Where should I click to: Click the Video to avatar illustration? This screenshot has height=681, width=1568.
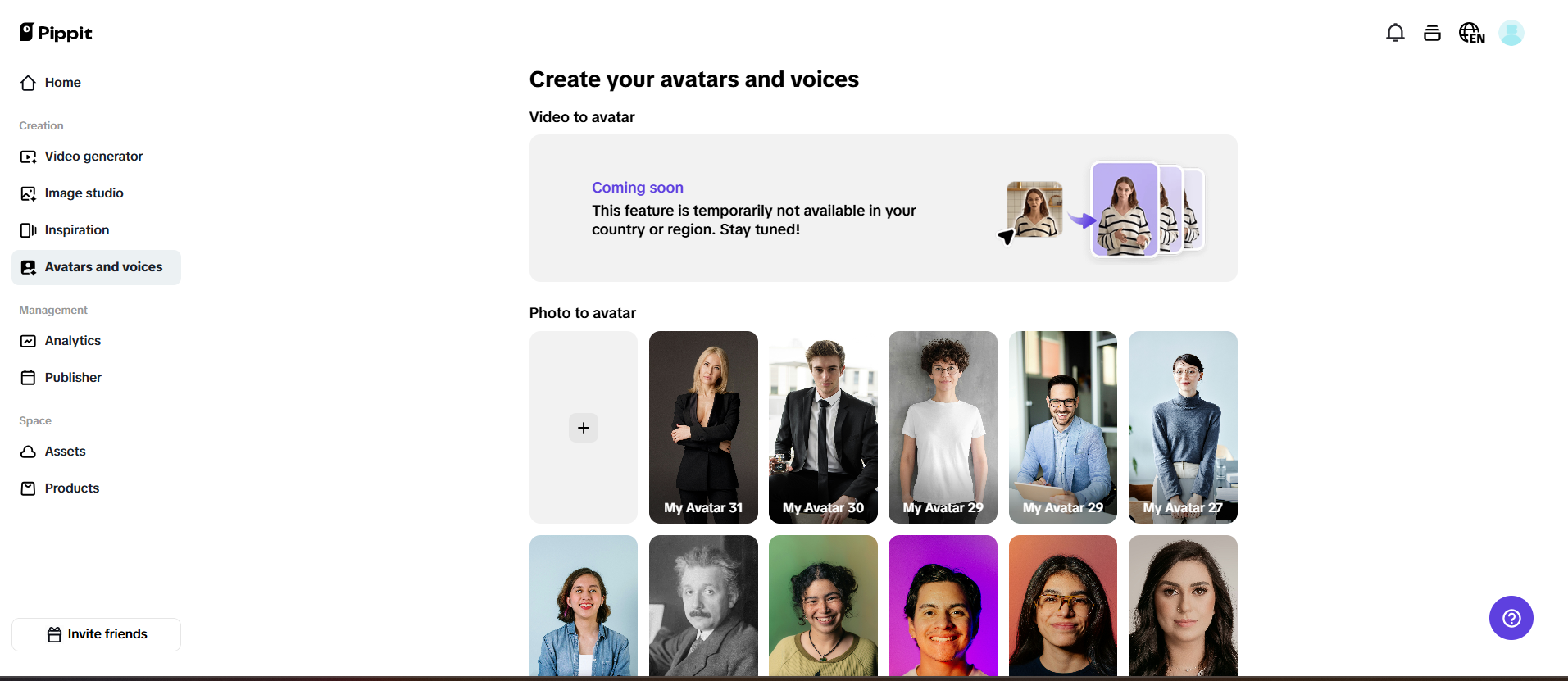1101,210
